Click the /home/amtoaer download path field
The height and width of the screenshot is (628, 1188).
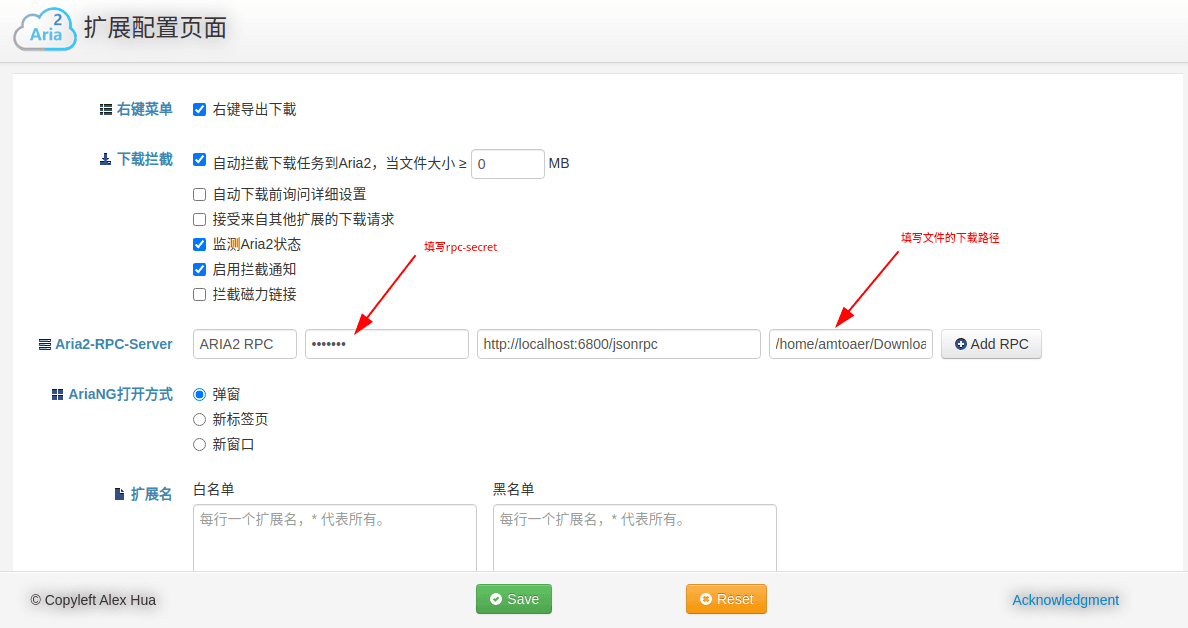[851, 344]
